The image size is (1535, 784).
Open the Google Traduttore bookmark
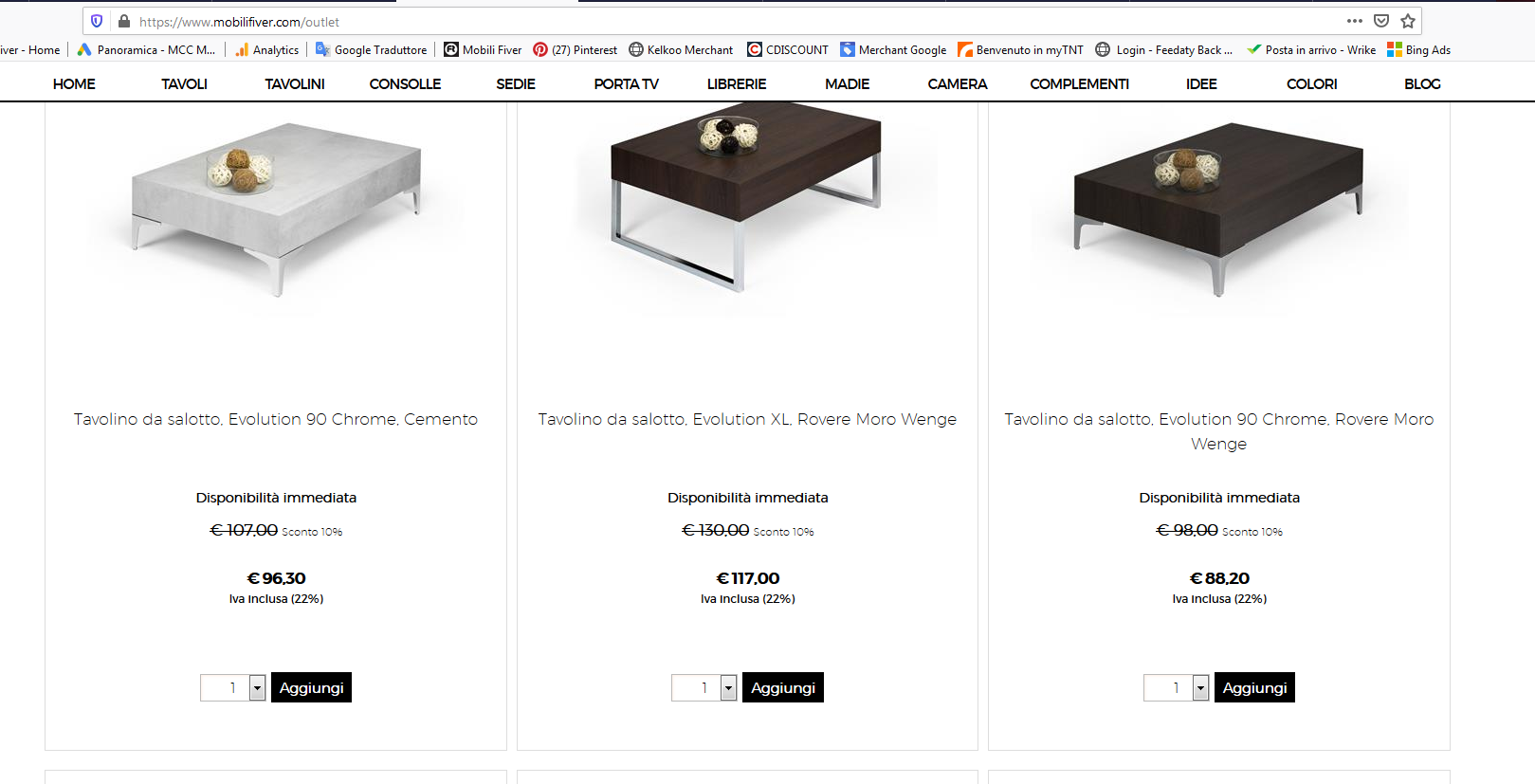tap(371, 50)
